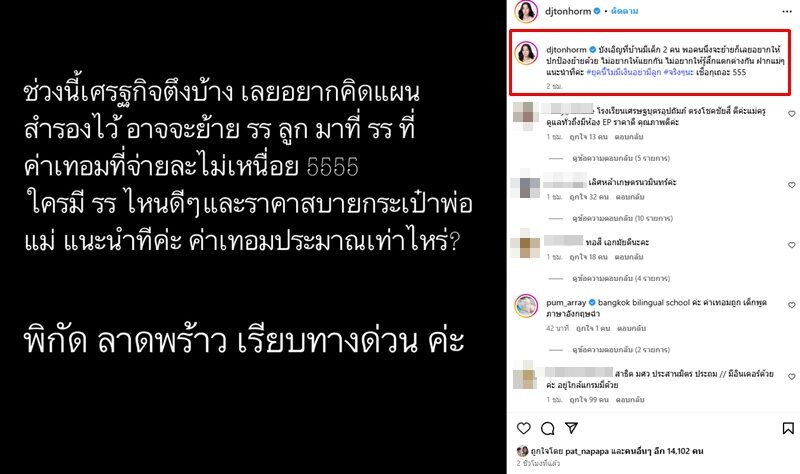
Task: Save the post with the bookmark icon
Action: [788, 428]
